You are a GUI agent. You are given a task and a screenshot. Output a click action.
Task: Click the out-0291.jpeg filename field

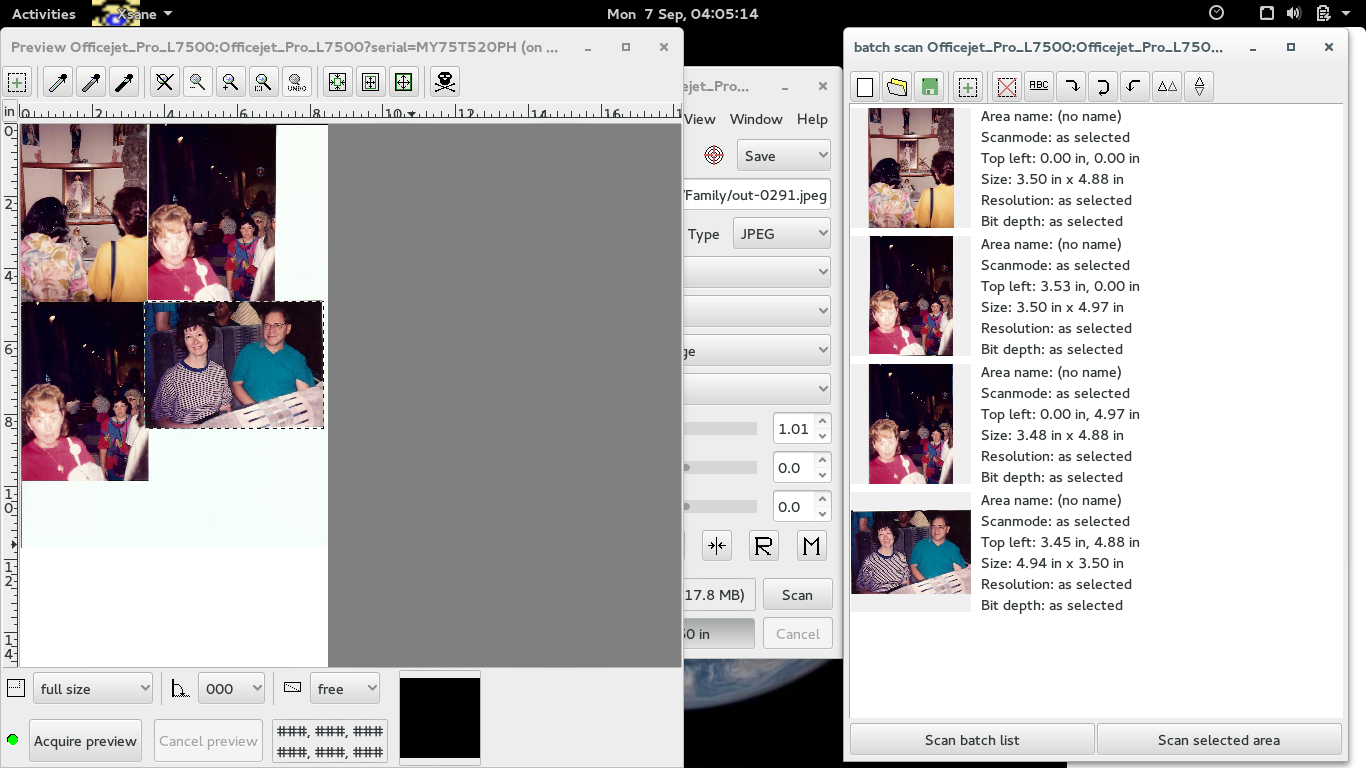pyautogui.click(x=756, y=194)
